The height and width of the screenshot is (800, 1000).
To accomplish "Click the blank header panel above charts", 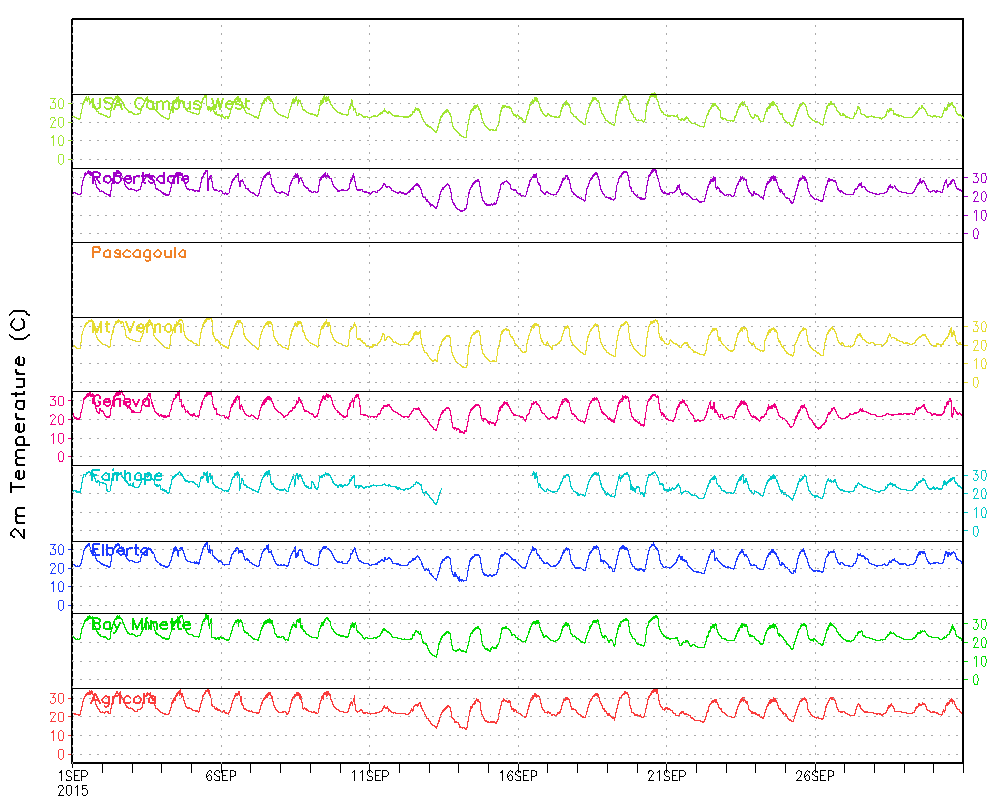I will [517, 56].
